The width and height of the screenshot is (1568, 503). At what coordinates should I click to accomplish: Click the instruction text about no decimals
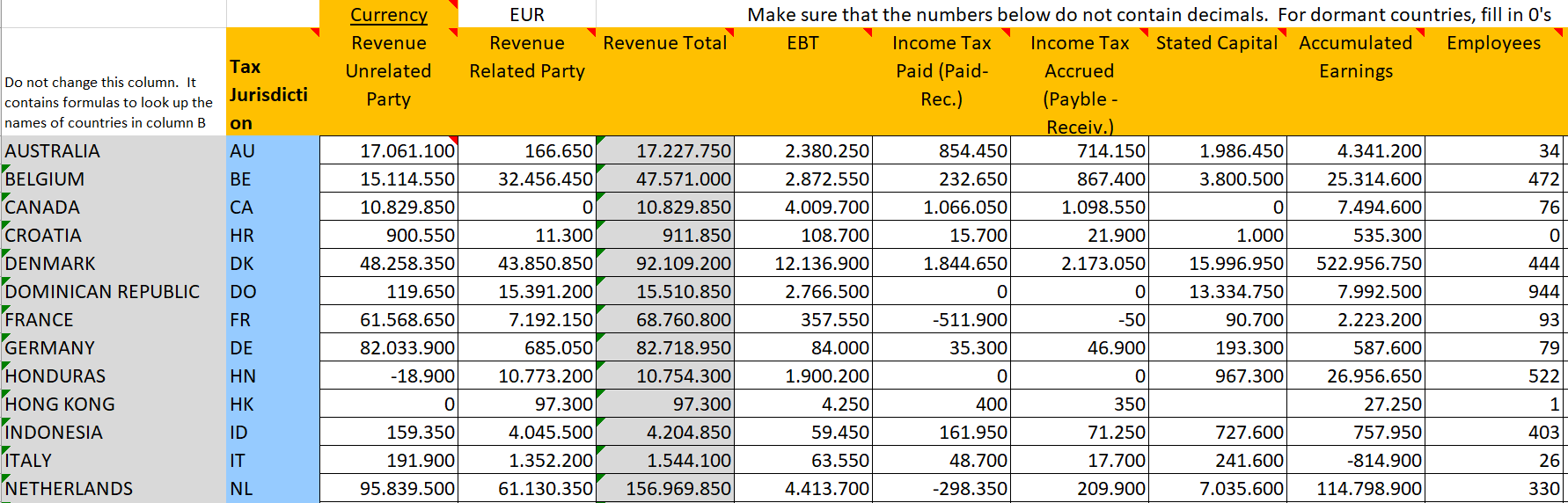coord(1148,15)
